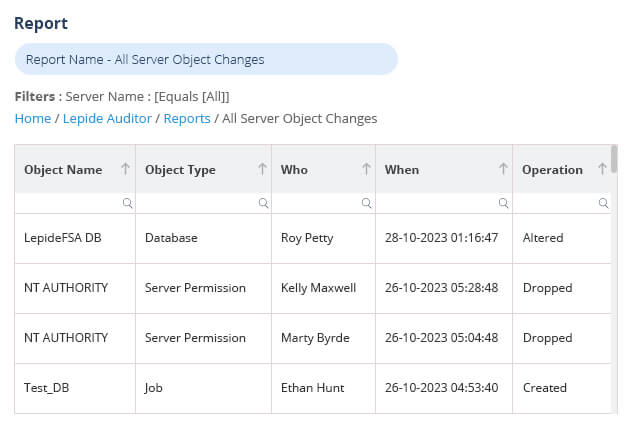Click the Object Type filter field
Viewport: 632px width, 430px height.
204,203
